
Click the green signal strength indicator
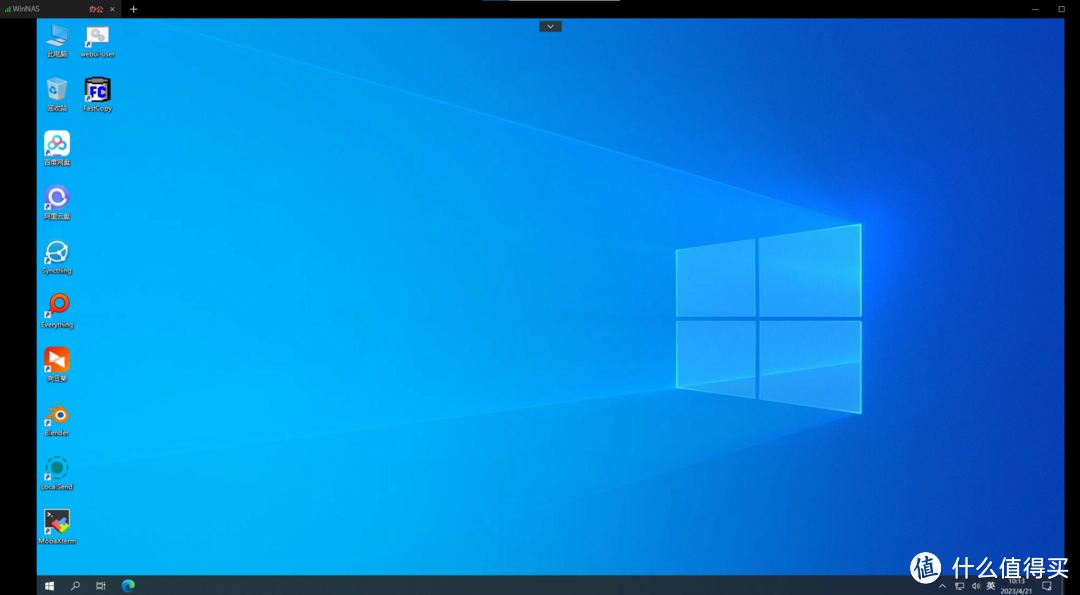8,9
